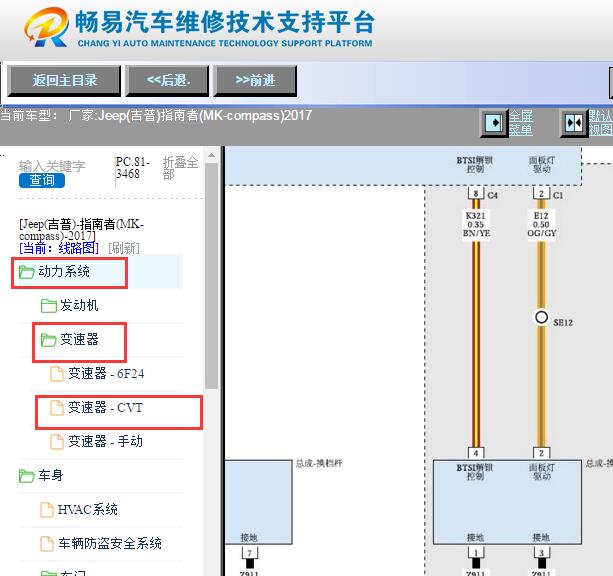Click pin 4 on the shifter module

click(476, 454)
